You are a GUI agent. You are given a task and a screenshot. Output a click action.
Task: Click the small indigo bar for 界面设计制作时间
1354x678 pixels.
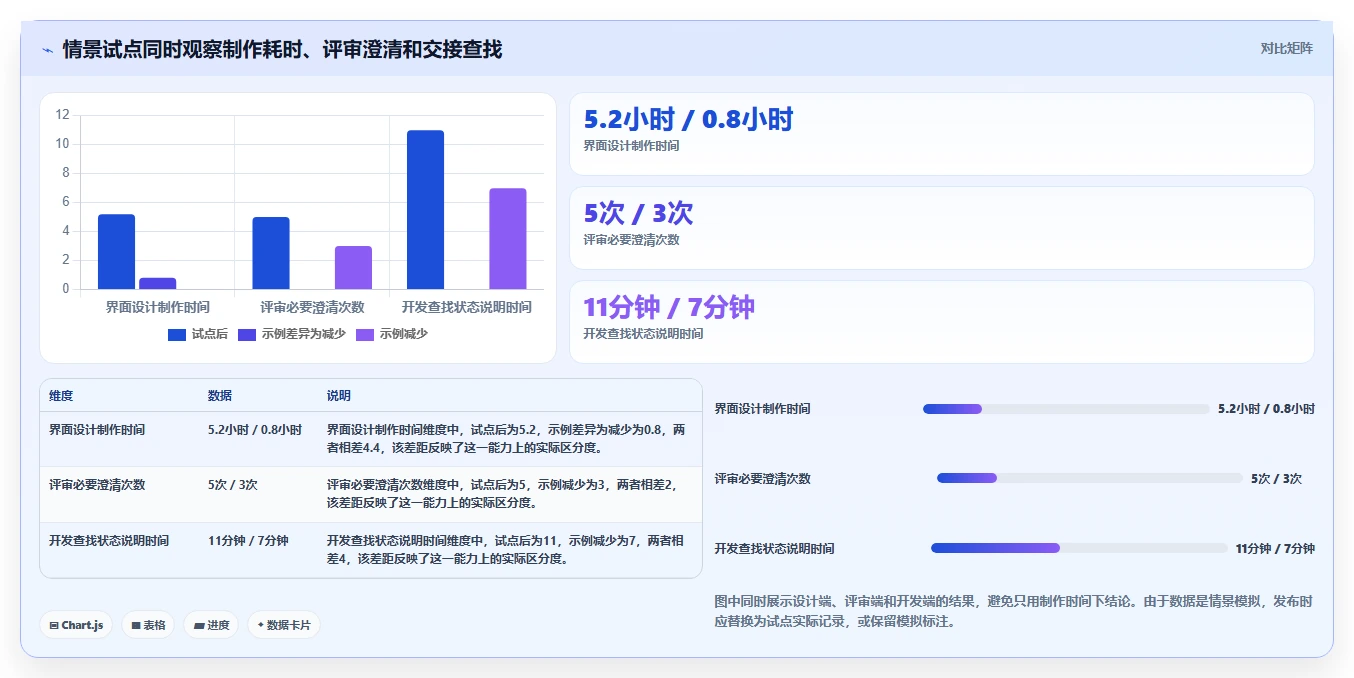coord(157,284)
